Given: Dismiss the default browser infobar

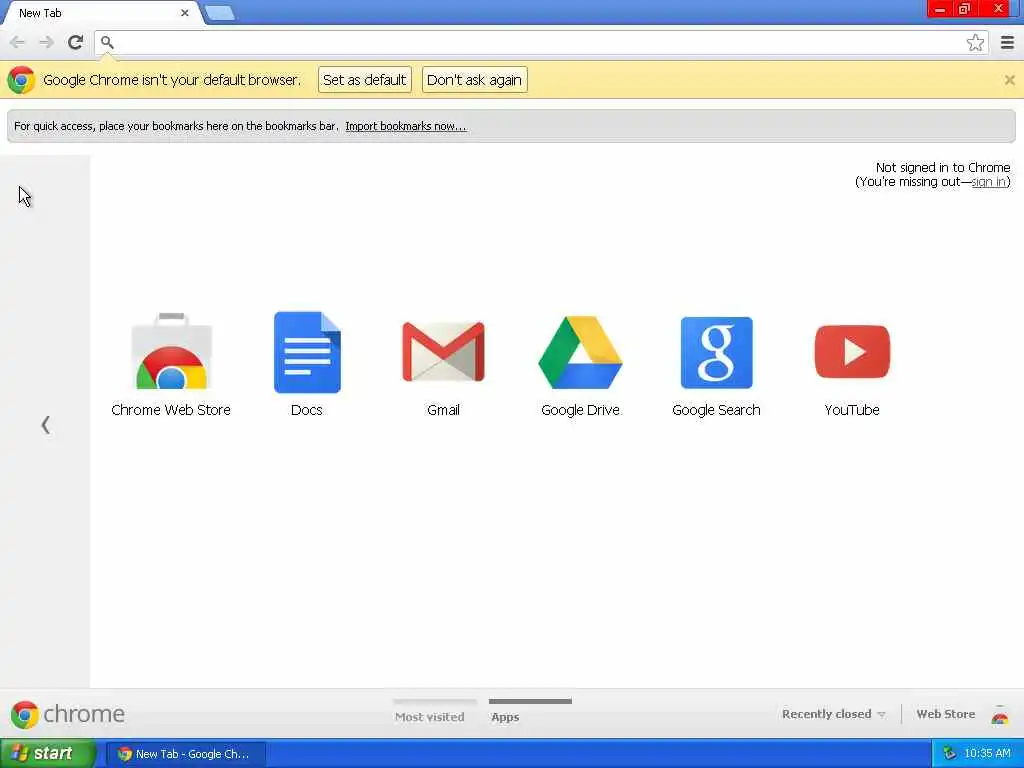Looking at the screenshot, I should tap(1010, 80).
